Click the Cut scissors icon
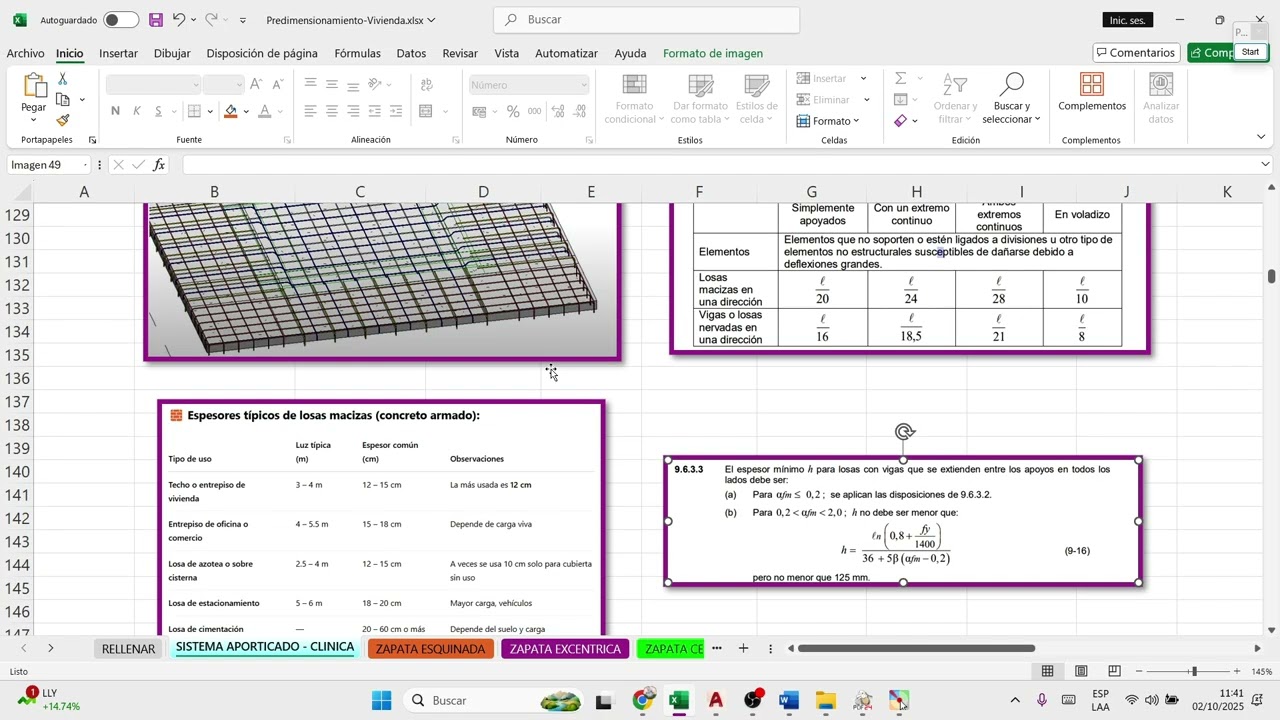Viewport: 1280px width, 720px height. 62,79
